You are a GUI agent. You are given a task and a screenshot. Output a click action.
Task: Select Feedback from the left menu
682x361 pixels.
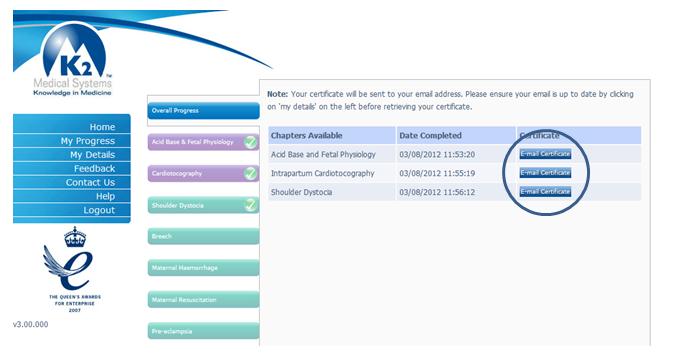[x=72, y=168]
